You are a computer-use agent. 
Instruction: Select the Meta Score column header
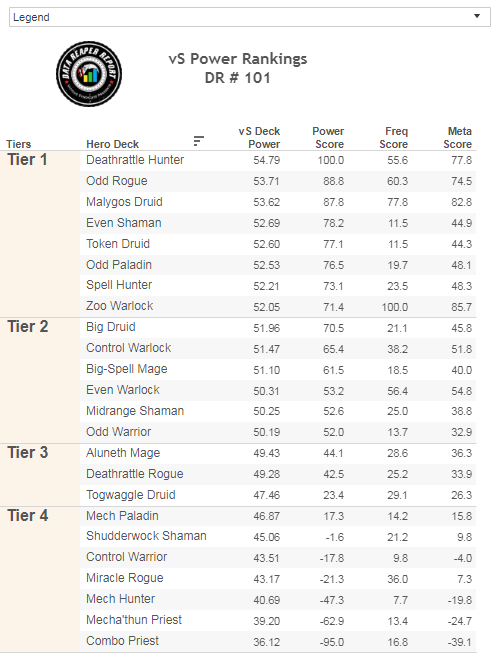(458, 137)
